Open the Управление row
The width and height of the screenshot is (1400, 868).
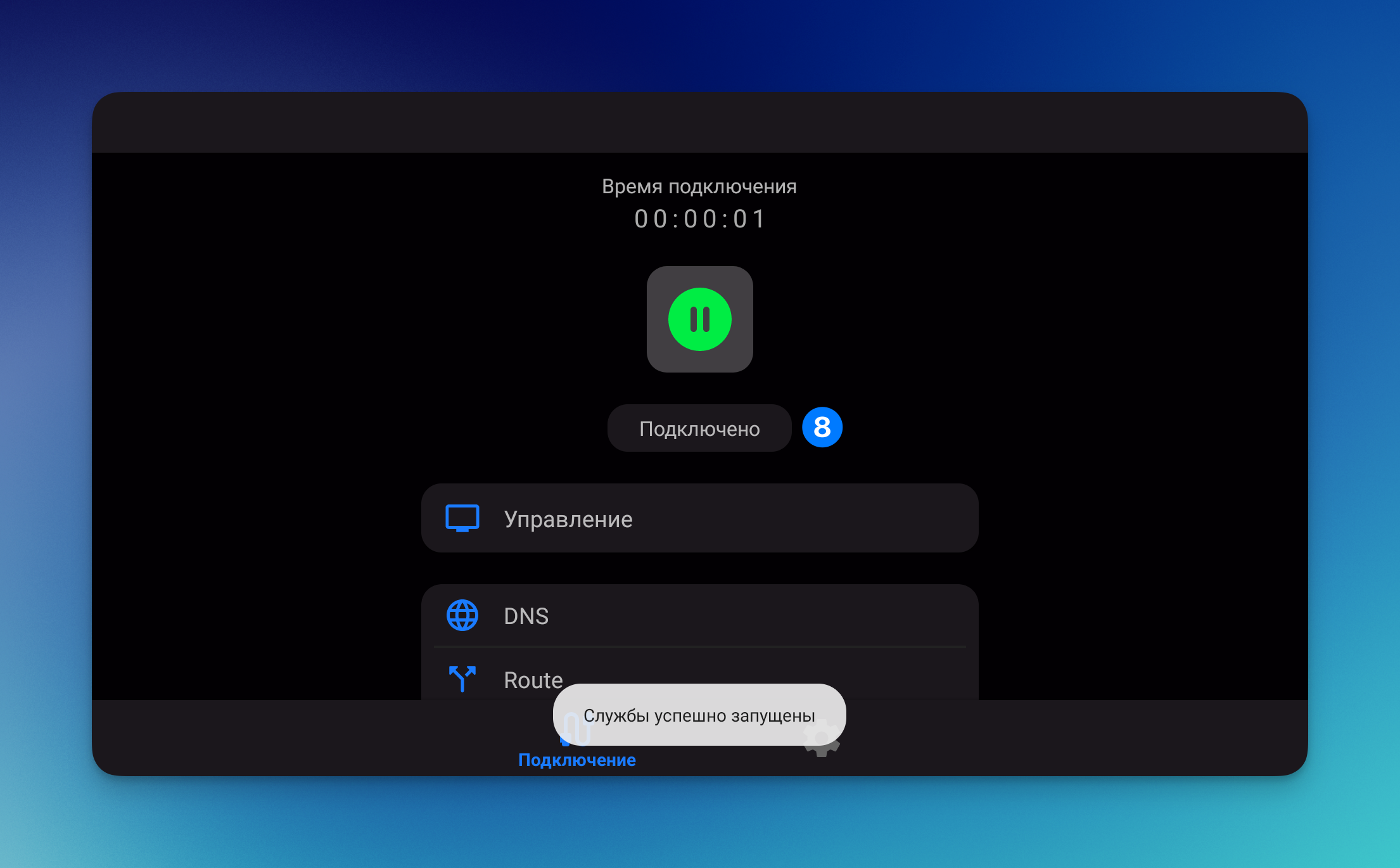click(x=760, y=518)
